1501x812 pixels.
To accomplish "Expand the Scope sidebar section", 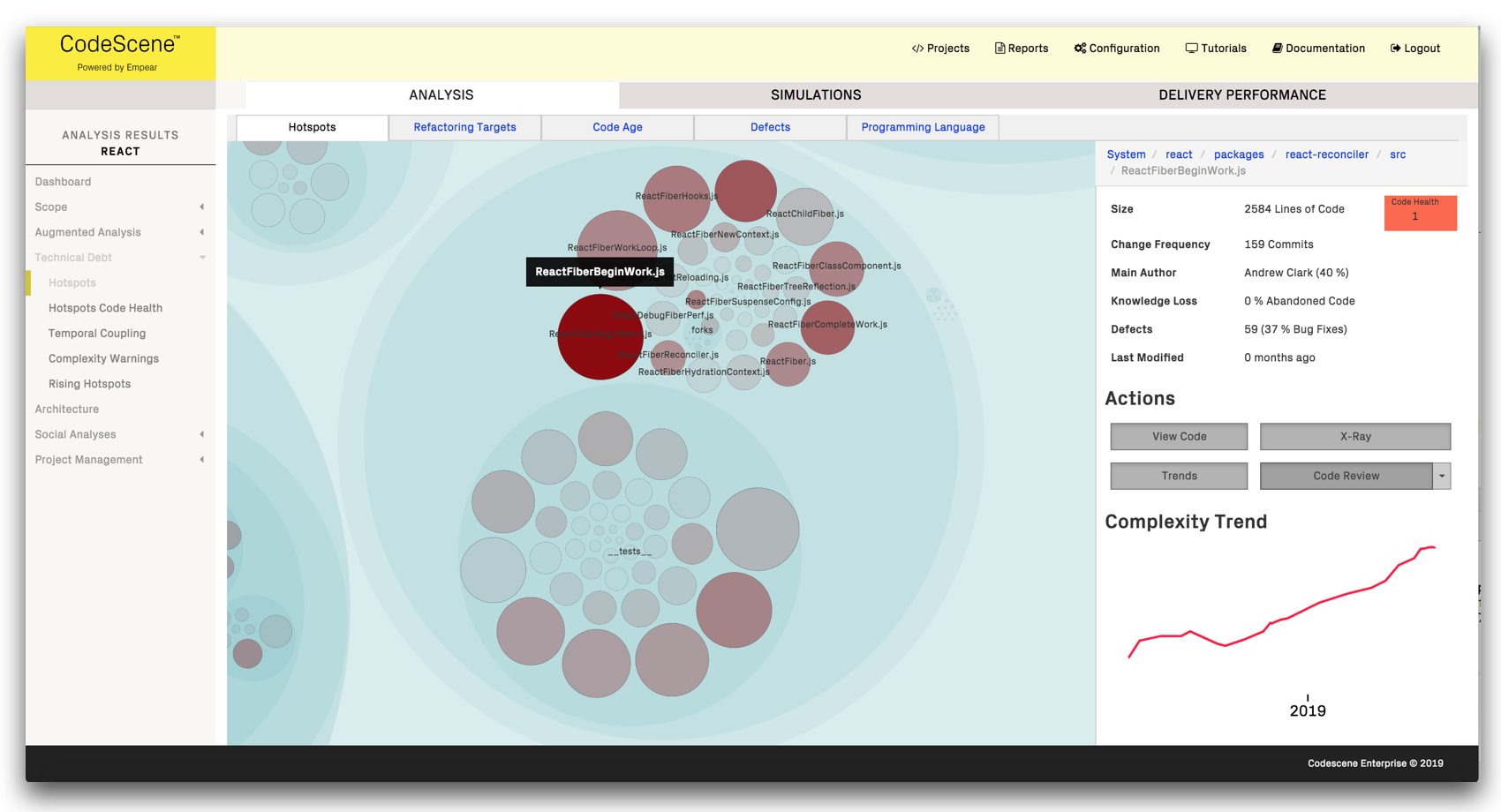I will pyautogui.click(x=202, y=207).
